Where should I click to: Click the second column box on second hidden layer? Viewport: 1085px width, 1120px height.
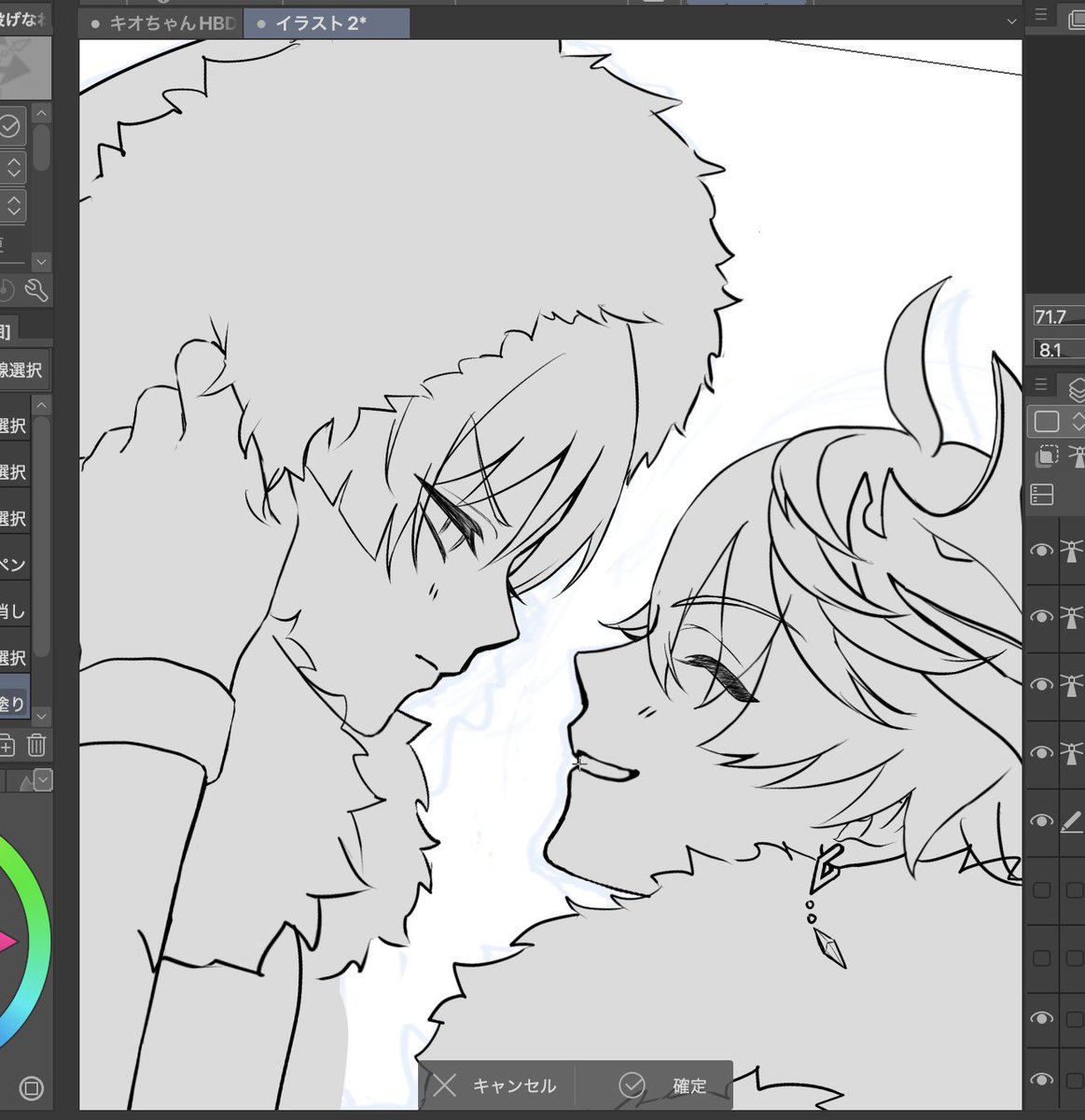pos(1075,959)
